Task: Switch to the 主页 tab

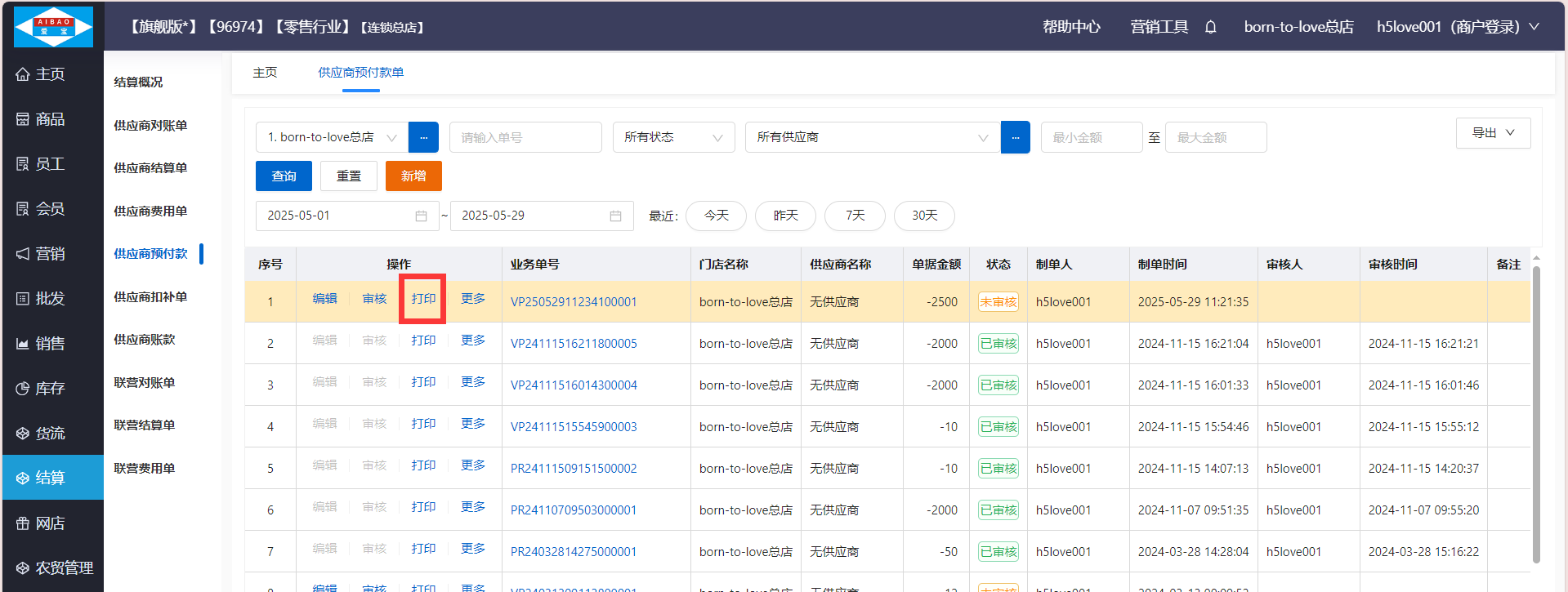Action: point(265,73)
